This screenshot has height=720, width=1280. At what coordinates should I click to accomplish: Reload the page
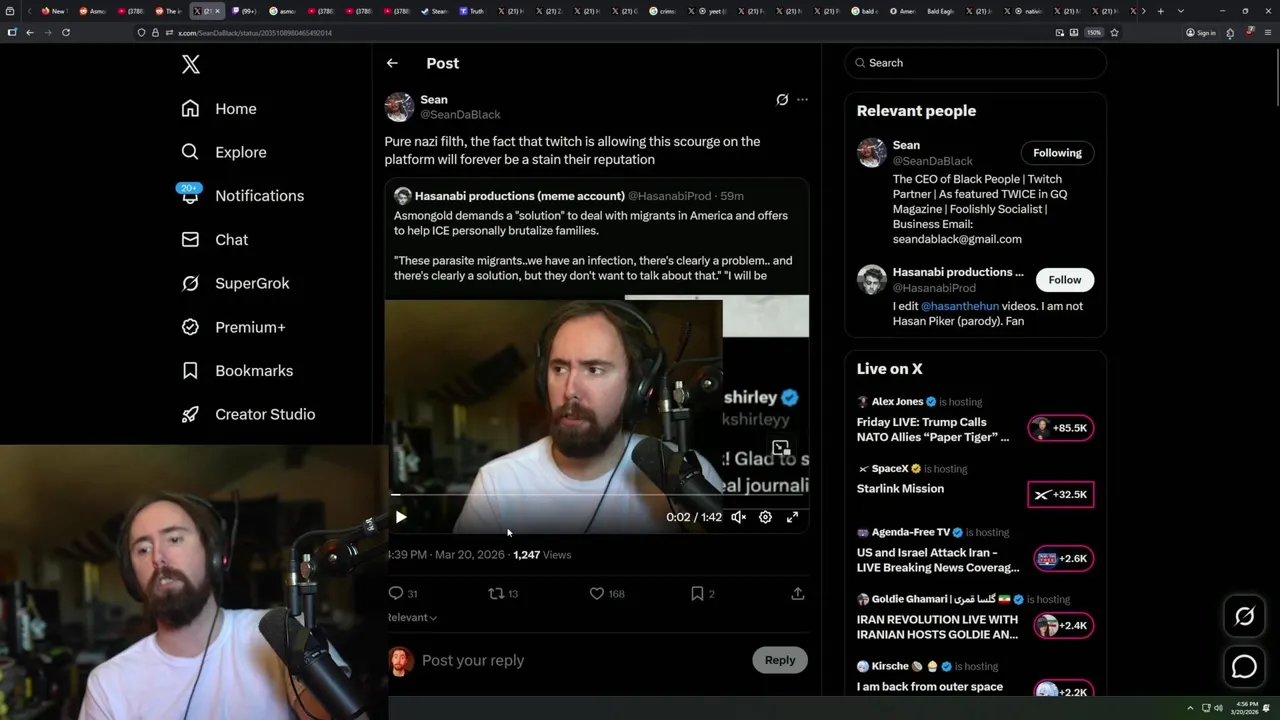[x=66, y=32]
